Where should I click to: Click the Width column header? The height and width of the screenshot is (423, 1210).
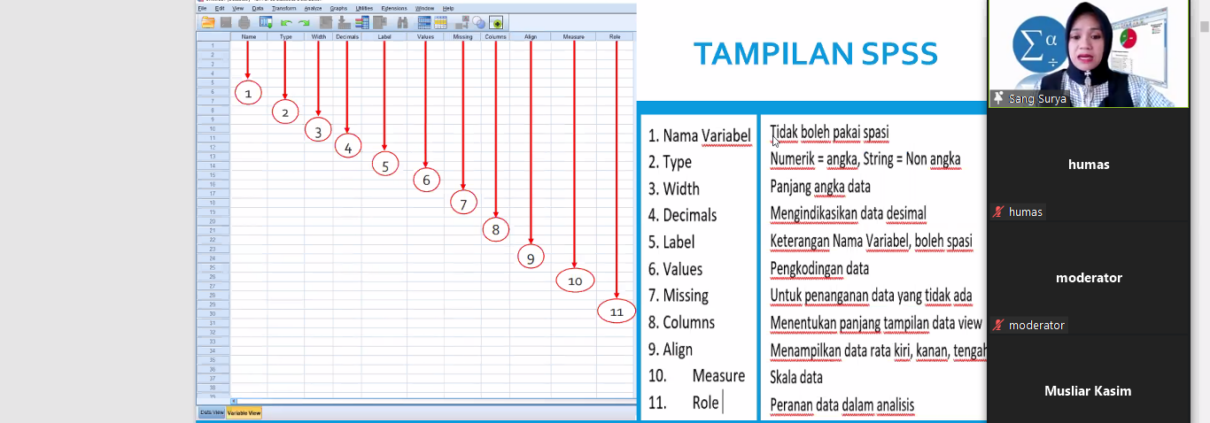click(319, 37)
